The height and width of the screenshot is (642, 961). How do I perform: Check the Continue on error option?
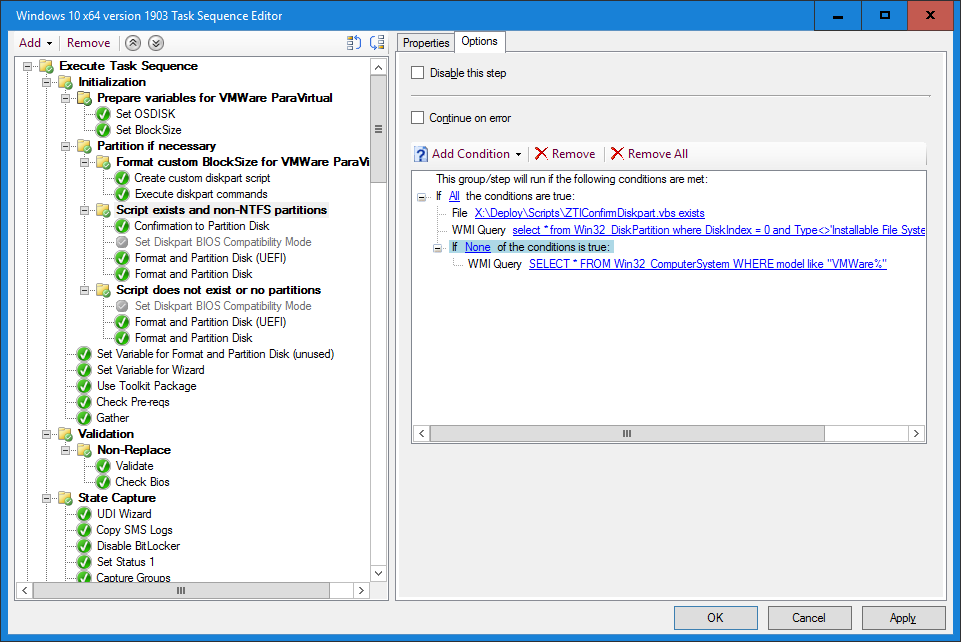[417, 118]
